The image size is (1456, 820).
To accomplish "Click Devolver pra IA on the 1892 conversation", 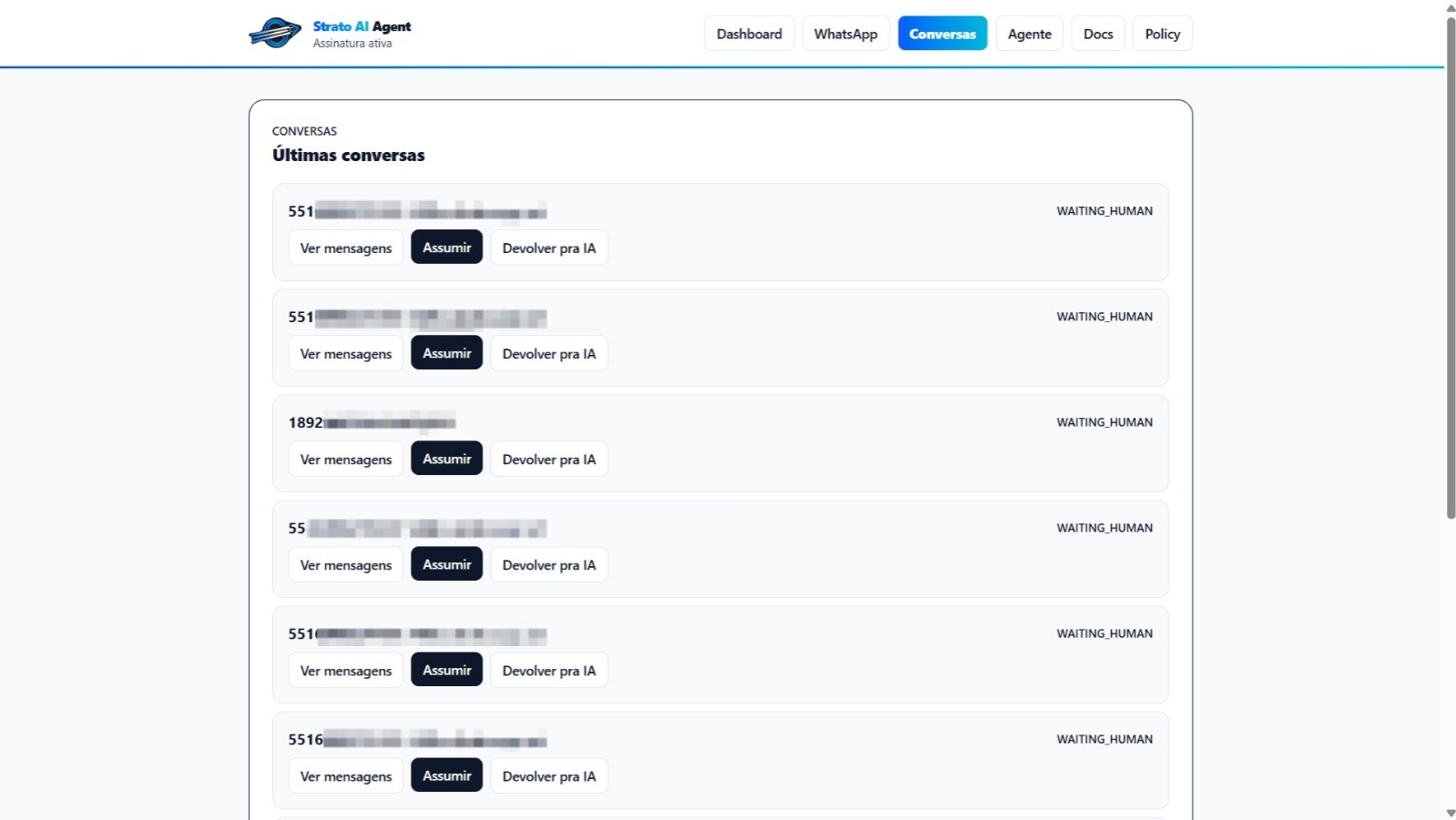I will (548, 459).
